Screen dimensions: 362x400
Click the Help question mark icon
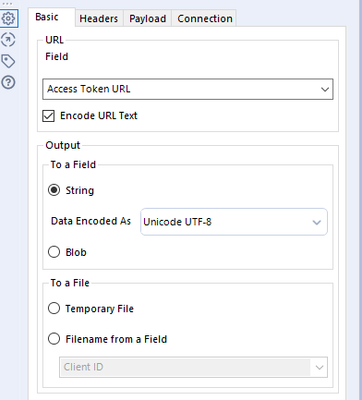8,82
